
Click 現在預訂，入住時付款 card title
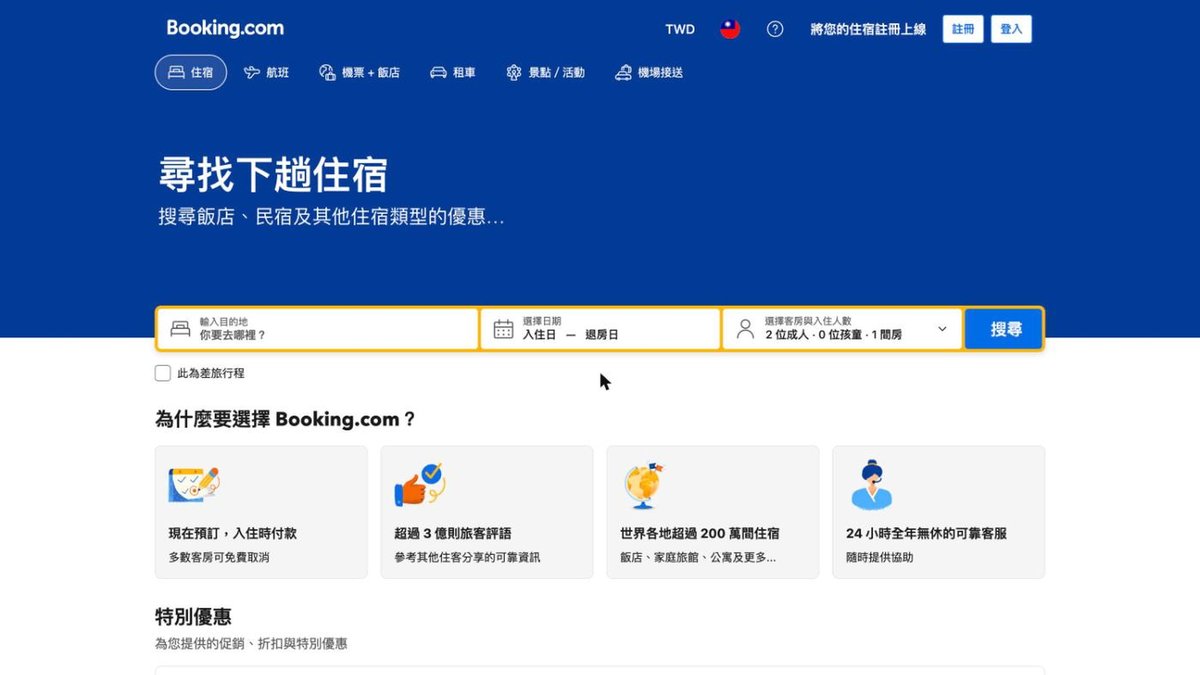233,534
